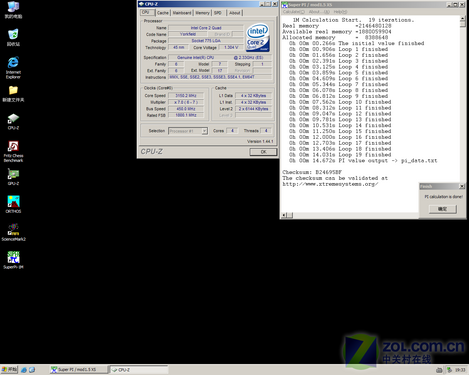Click the CPU-Z title bar icon
469x375 pixels.
141,4
